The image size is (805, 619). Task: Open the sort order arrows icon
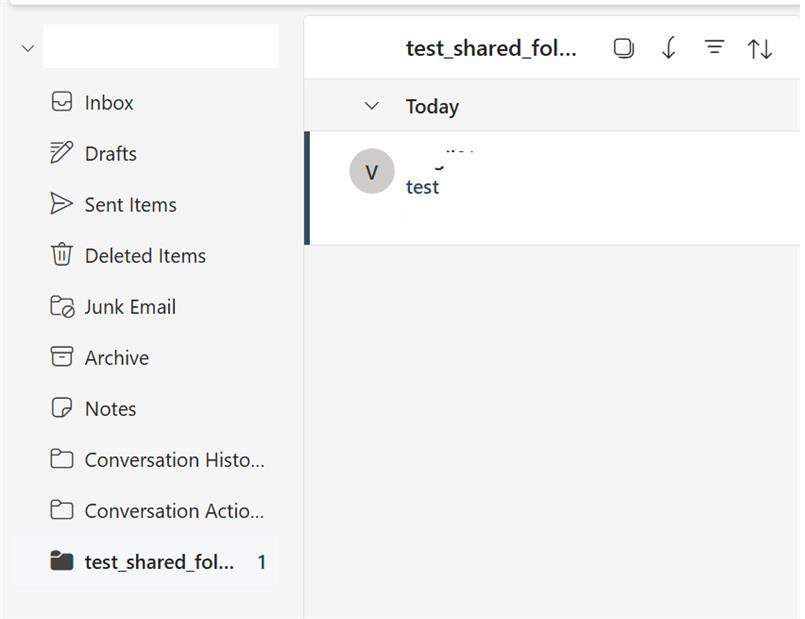(x=760, y=47)
